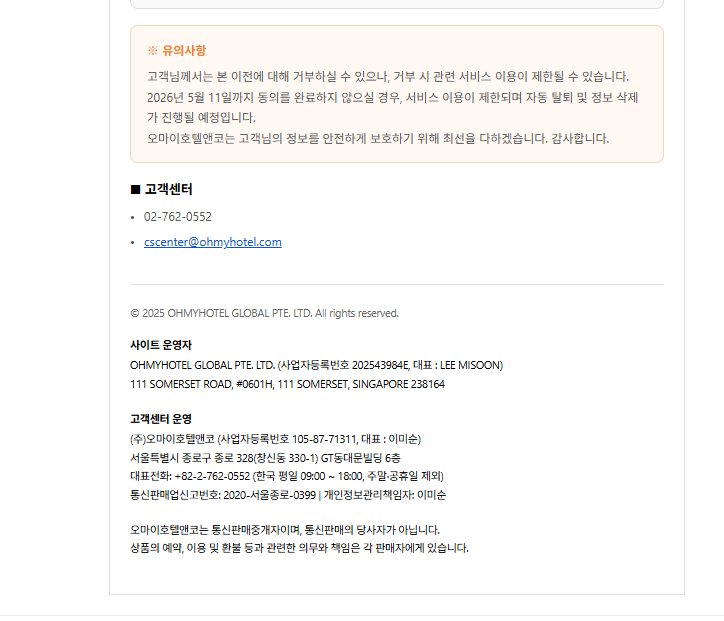Viewport: 724px width, 621px height.
Task: Click the ※ symbol in the notice box
Action: pyautogui.click(x=153, y=50)
